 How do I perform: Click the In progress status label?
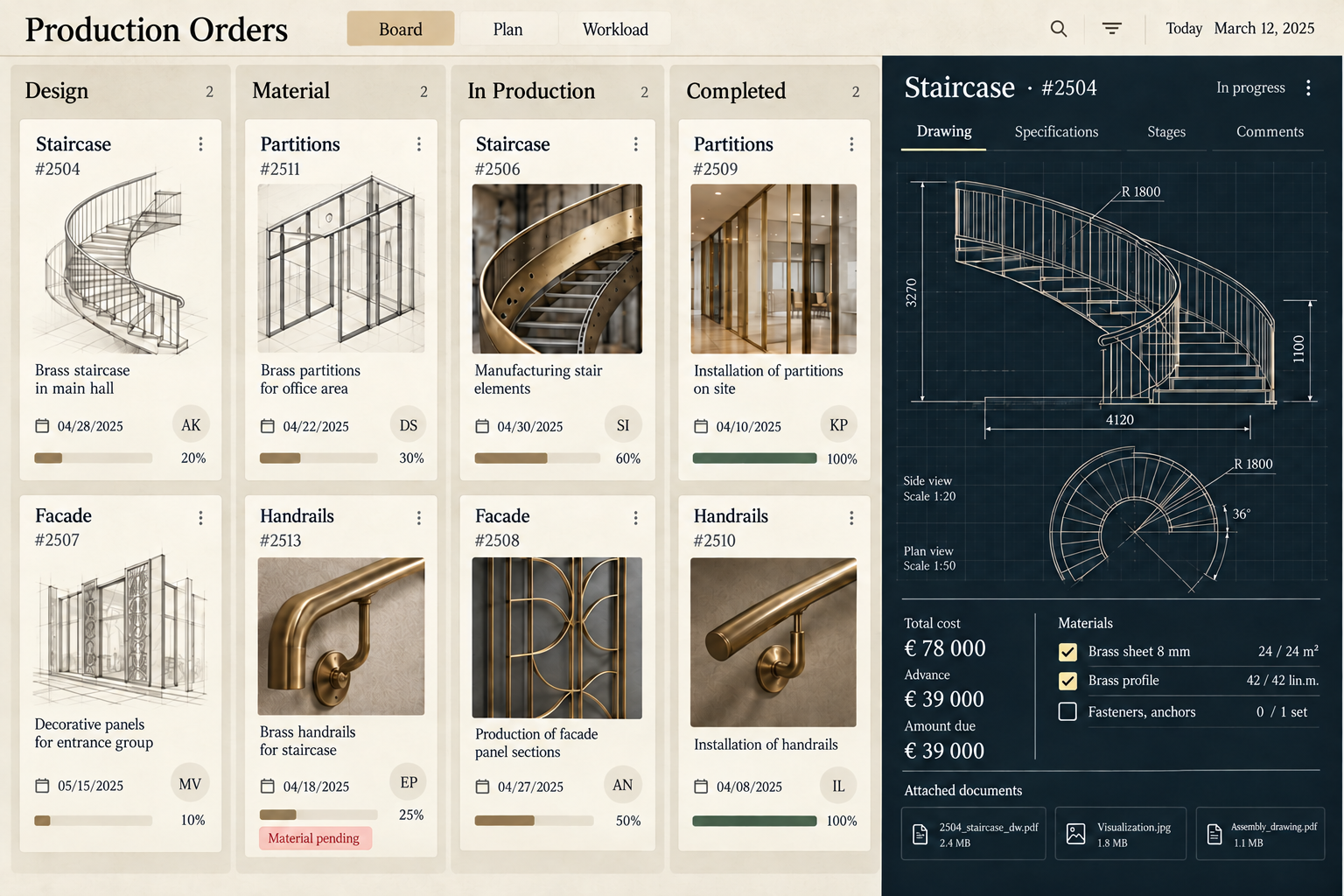click(x=1250, y=87)
